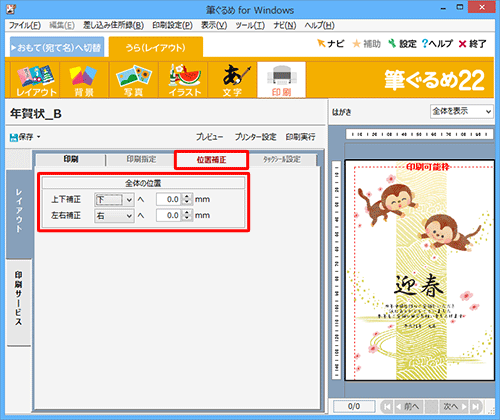500x420 pixels.
Task: Open the イラスト illustration tool
Action: [183, 80]
